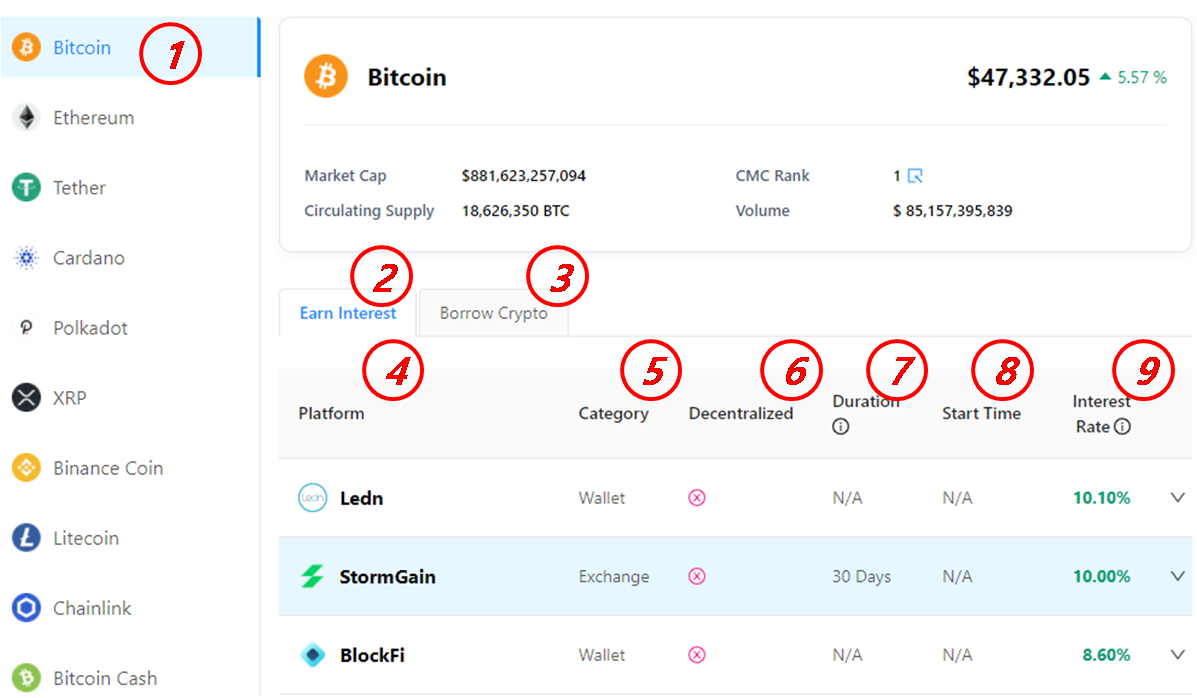Click the 10.10% interest rate value
The width and height of the screenshot is (1197, 698).
pos(1102,498)
